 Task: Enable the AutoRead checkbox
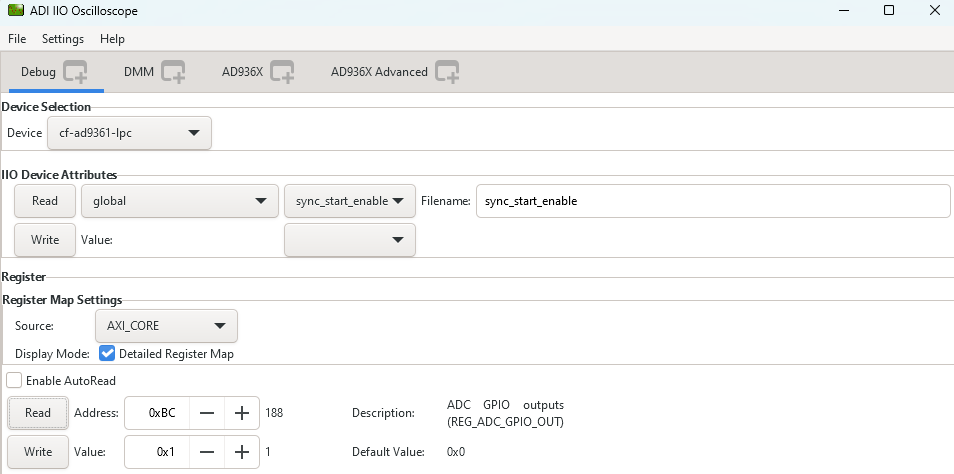pos(14,381)
